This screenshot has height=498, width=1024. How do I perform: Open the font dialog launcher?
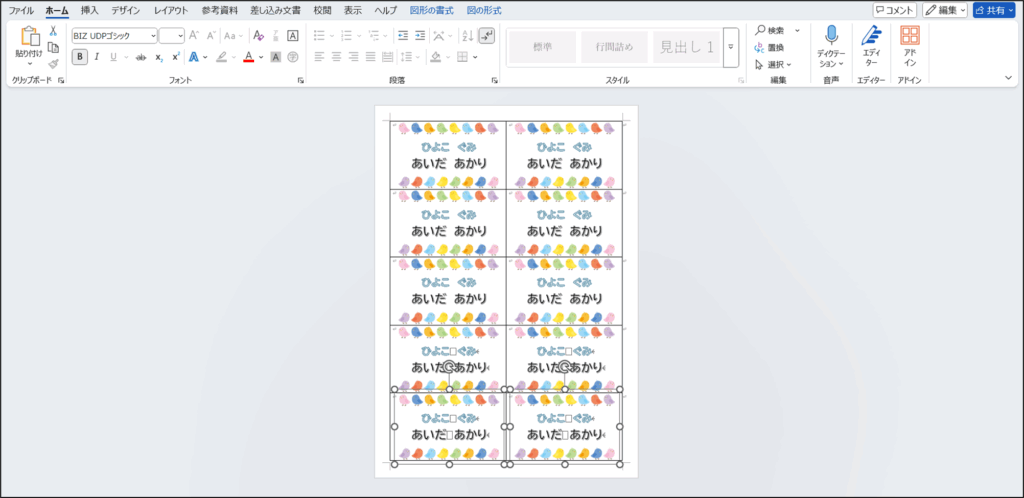(x=300, y=81)
